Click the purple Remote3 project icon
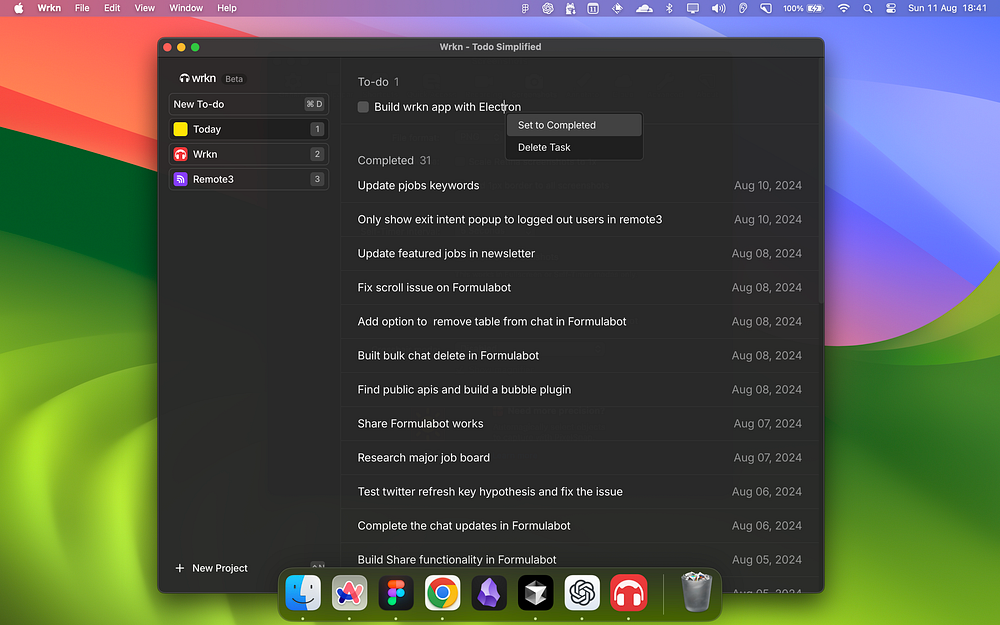 181,179
